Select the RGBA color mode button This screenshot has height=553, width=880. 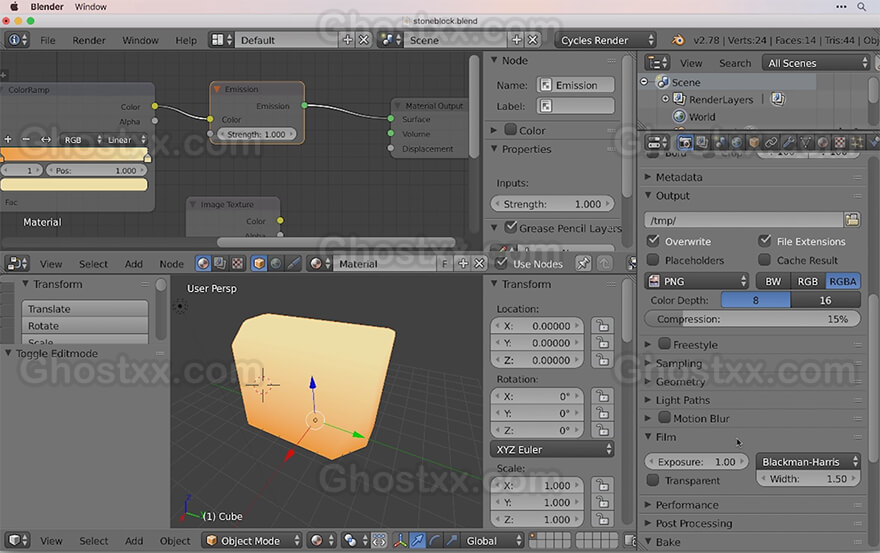(842, 281)
